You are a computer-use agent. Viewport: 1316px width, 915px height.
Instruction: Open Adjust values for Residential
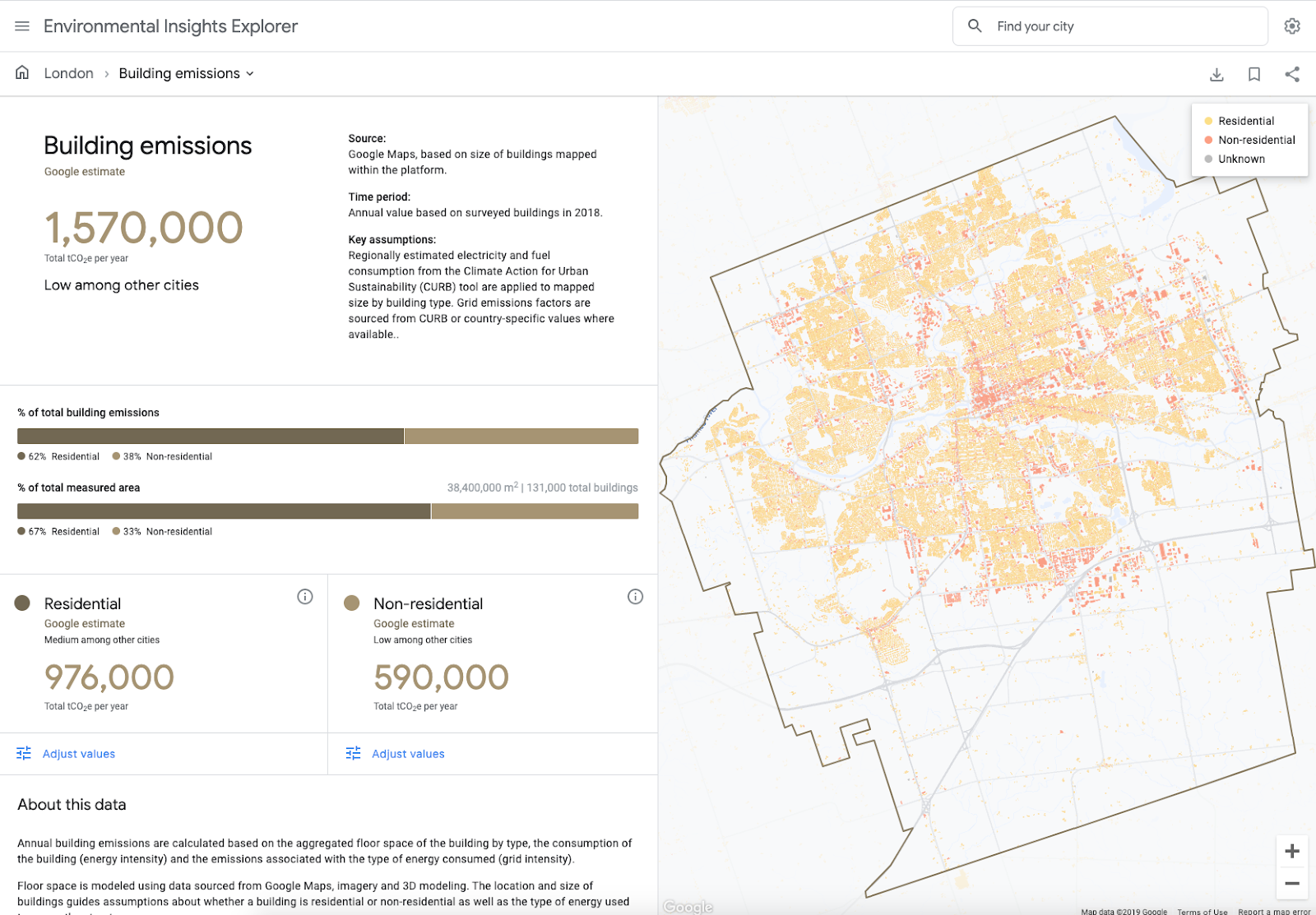pyautogui.click(x=78, y=754)
